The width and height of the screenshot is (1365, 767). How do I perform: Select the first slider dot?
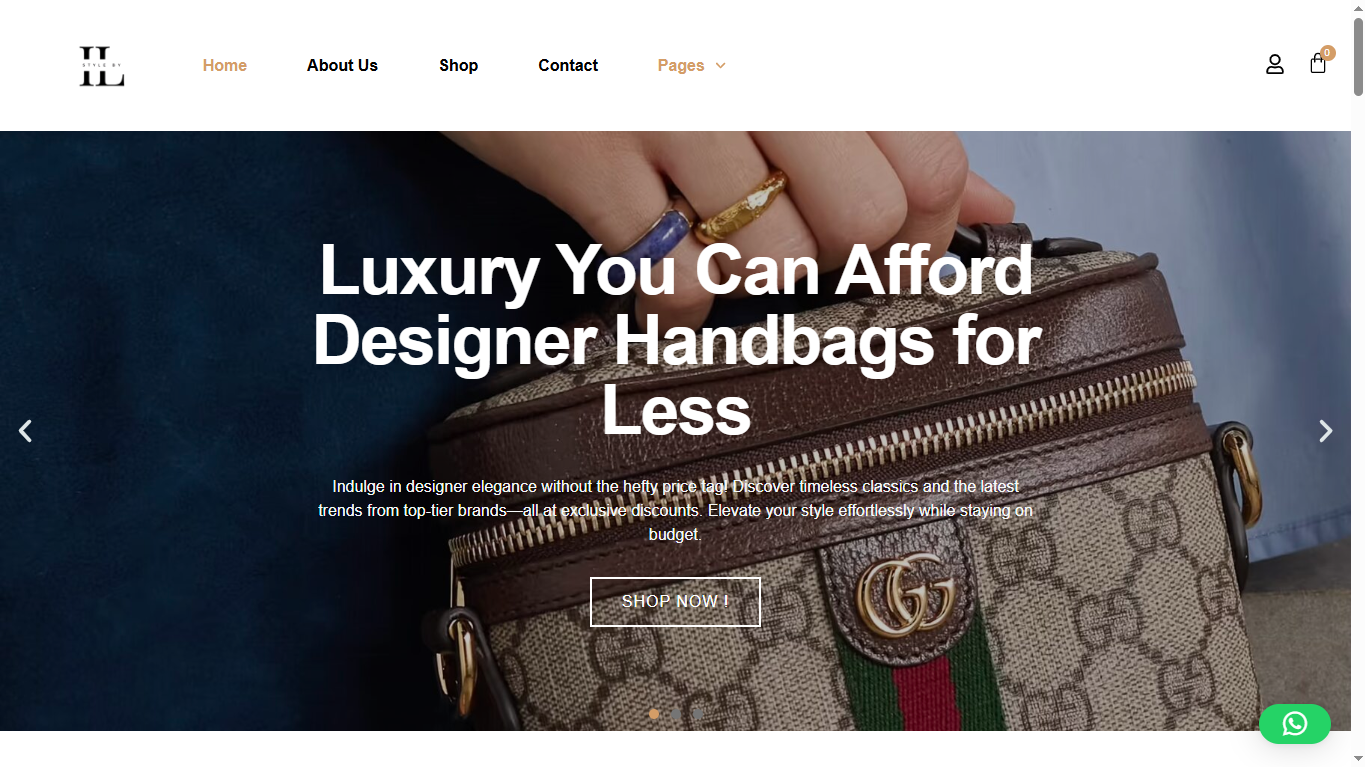[654, 714]
